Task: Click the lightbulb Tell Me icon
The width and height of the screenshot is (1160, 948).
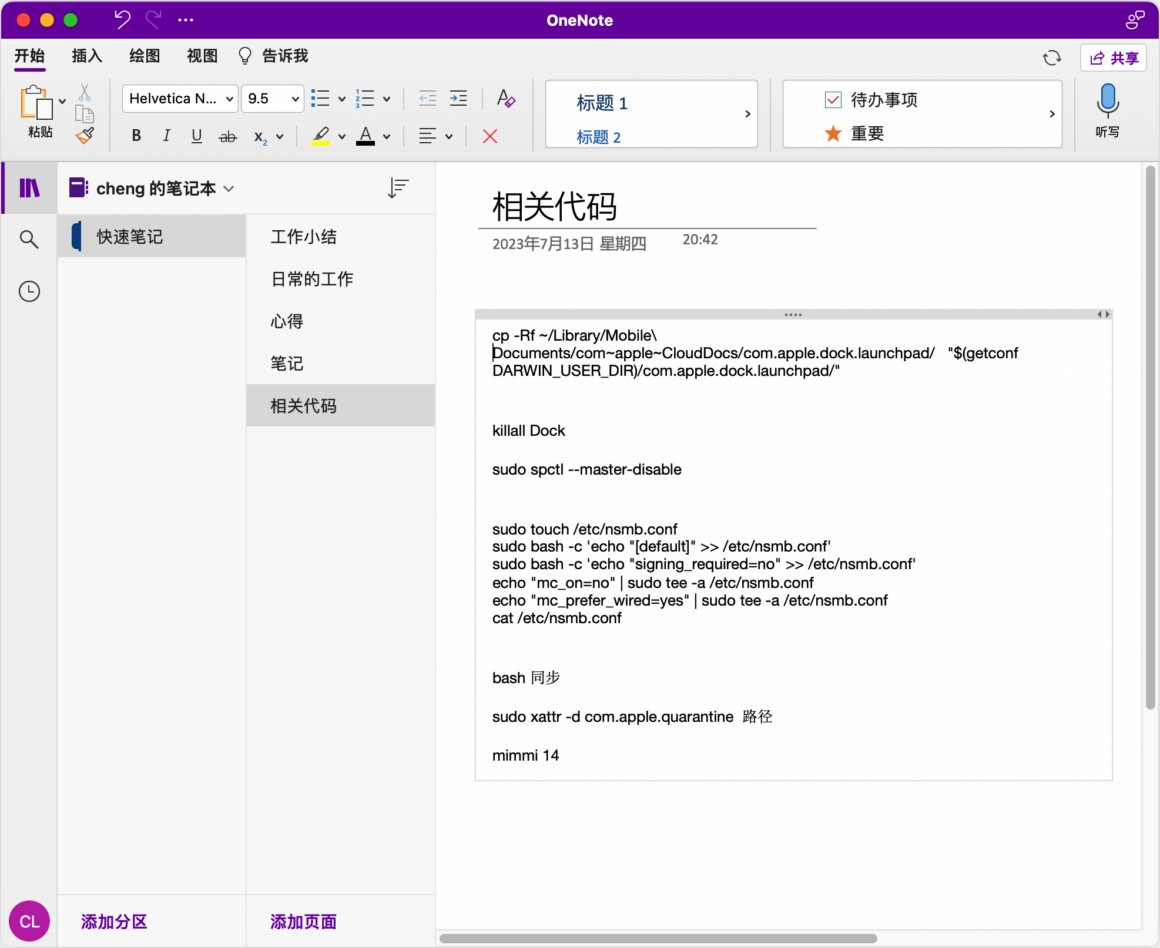Action: point(245,56)
